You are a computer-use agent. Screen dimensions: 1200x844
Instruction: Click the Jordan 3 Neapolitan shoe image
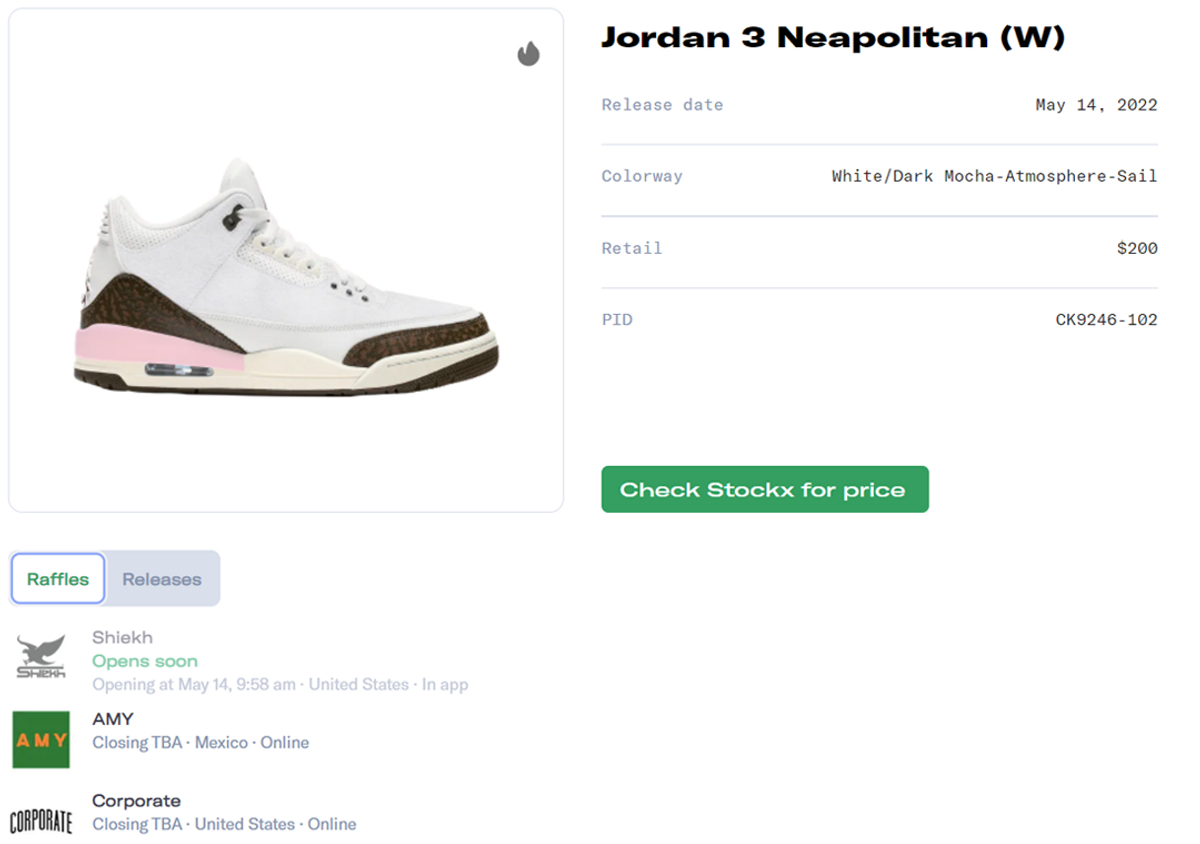[285, 262]
